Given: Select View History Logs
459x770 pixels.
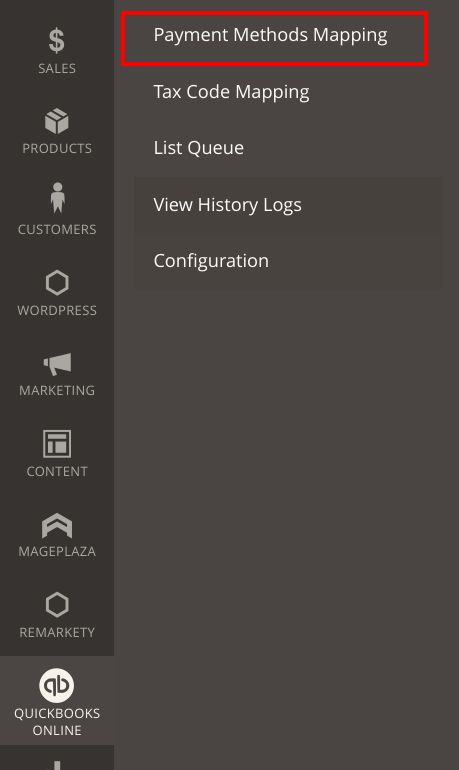Looking at the screenshot, I should (x=227, y=205).
